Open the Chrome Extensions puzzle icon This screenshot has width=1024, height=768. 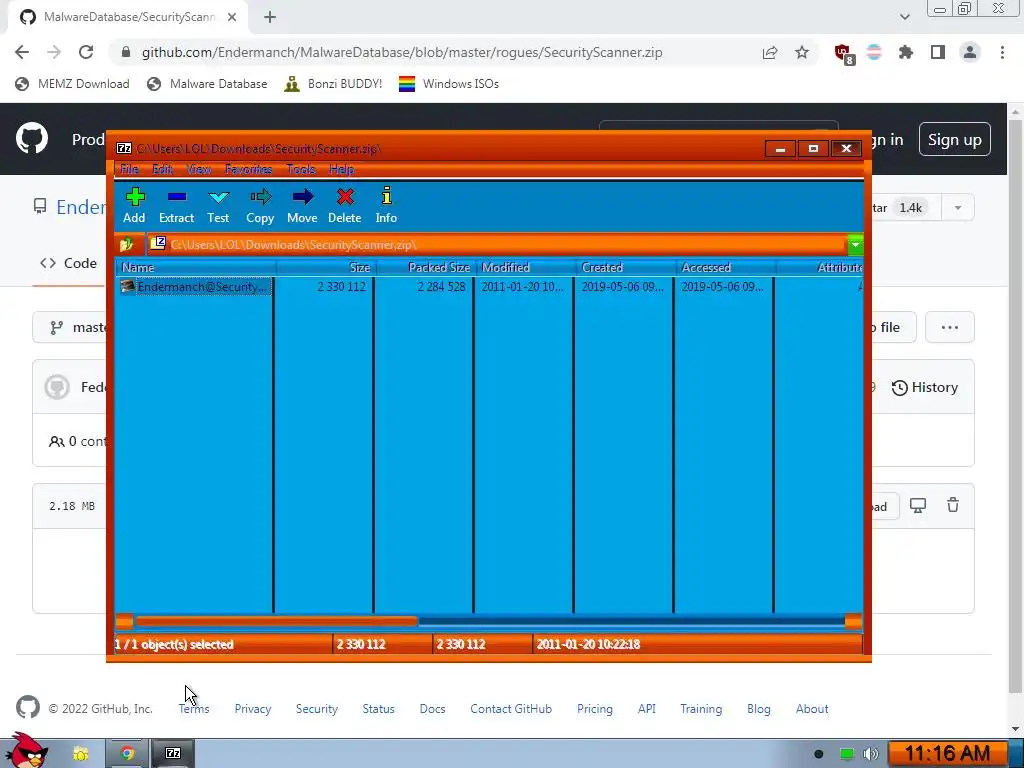[906, 52]
